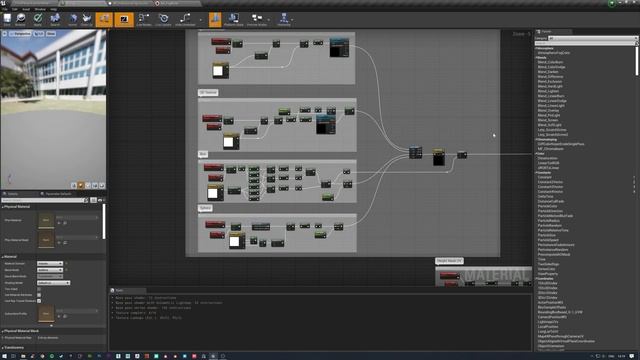Screen dimensions: 640x360
Task: Toggle the highlighted Live Preview toolbar button
Action: coord(124,19)
